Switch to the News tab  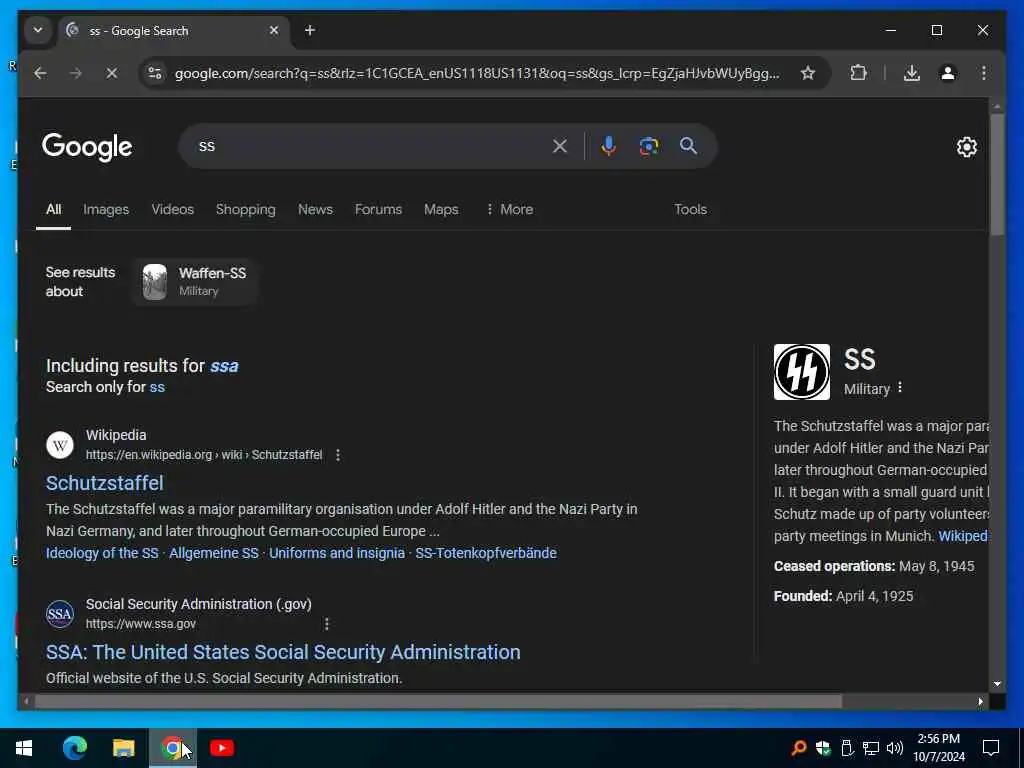(x=315, y=210)
